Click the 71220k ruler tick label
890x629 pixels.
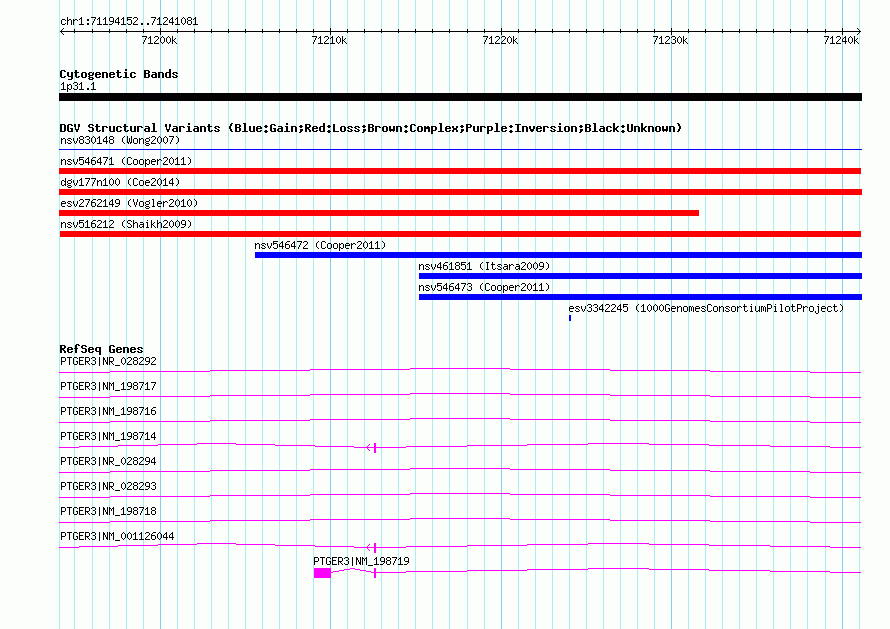click(500, 40)
